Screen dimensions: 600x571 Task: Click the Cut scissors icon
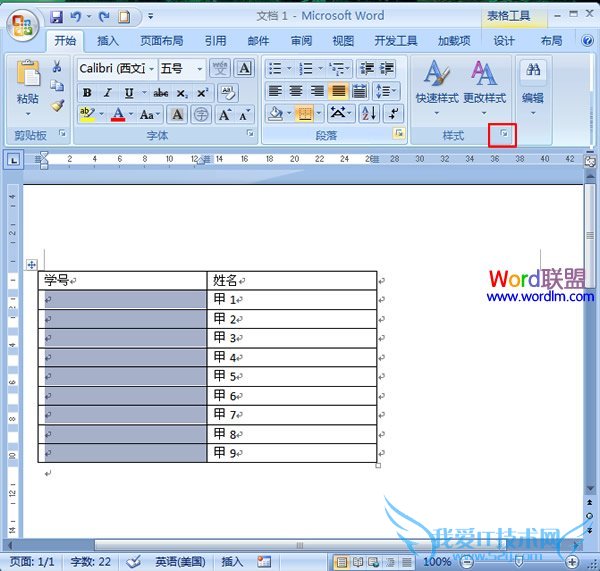tap(57, 67)
